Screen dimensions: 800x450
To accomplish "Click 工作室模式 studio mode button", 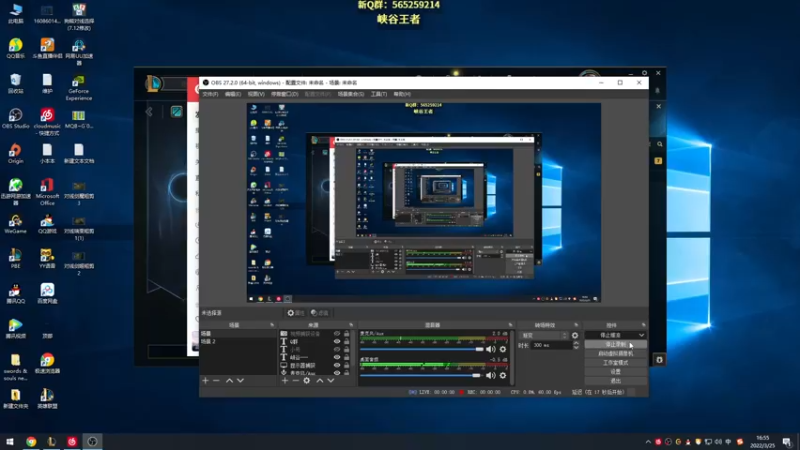I will (616, 363).
